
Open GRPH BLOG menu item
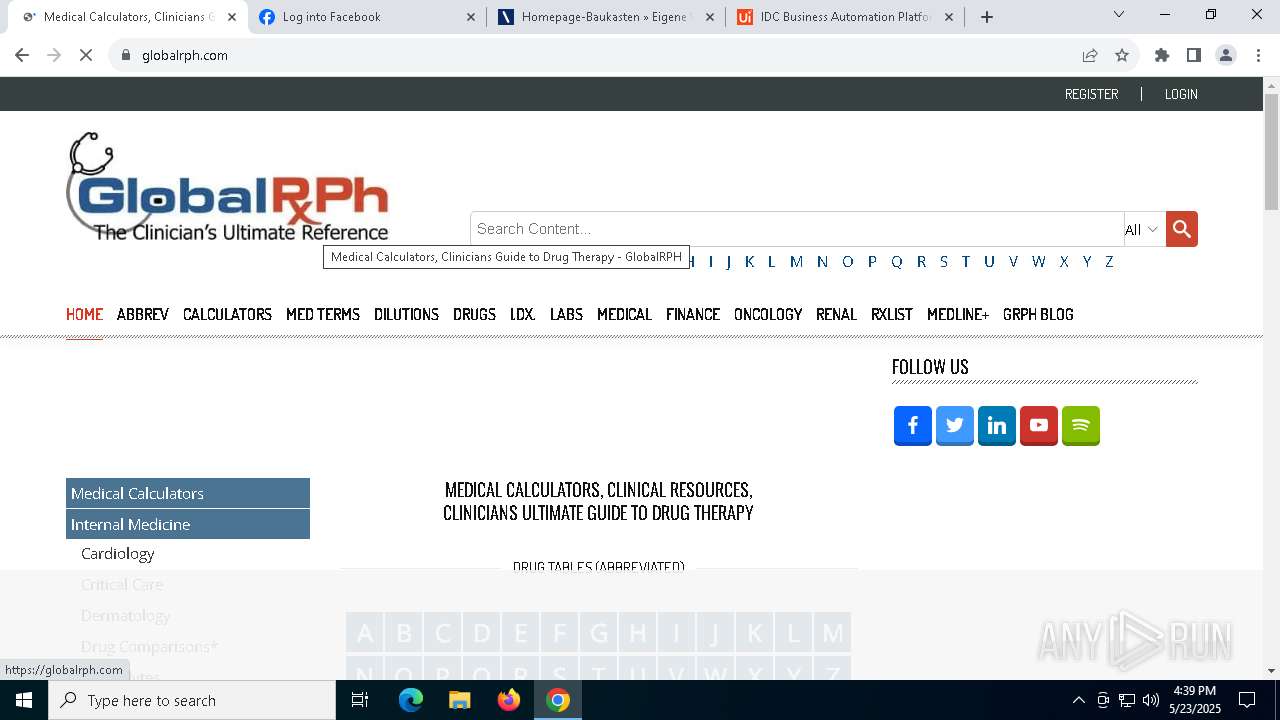point(1038,314)
